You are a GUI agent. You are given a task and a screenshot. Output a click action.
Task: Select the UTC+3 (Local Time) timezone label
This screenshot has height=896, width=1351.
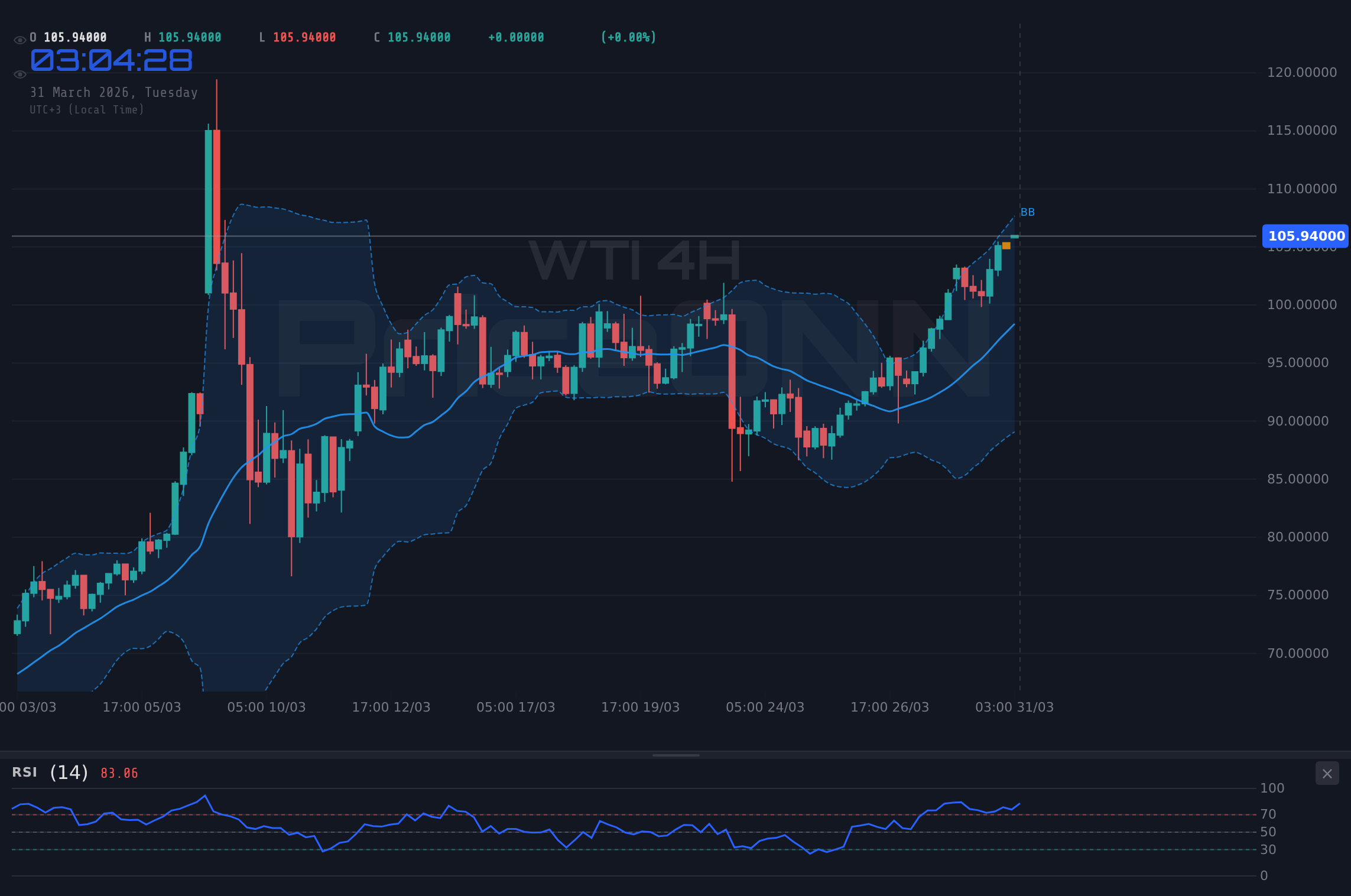(x=87, y=109)
